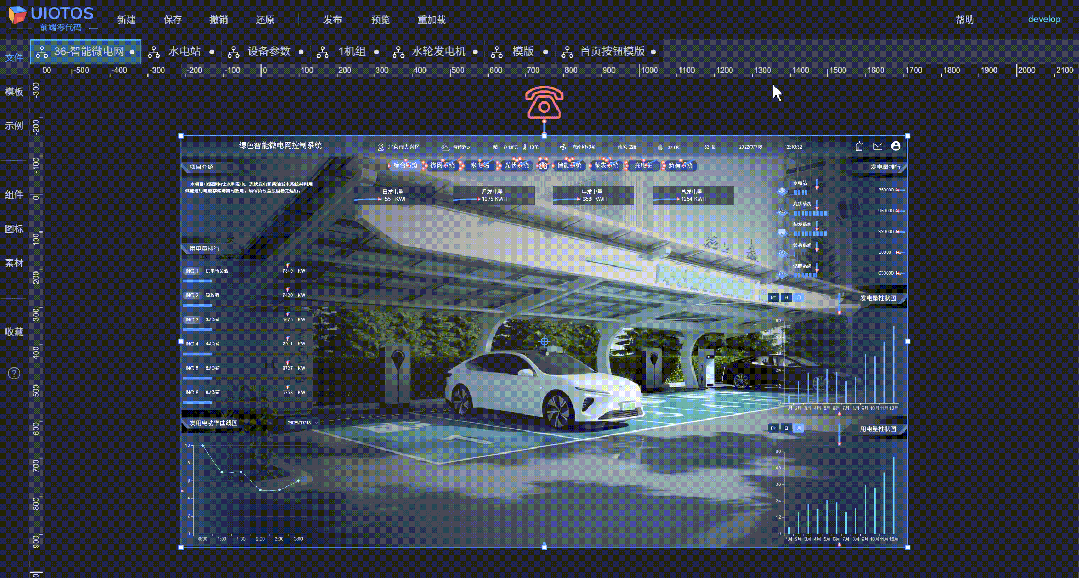Image resolution: width=1079 pixels, height=578 pixels.
Task: Open the 组件 sidebar panel
Action: [x=14, y=195]
